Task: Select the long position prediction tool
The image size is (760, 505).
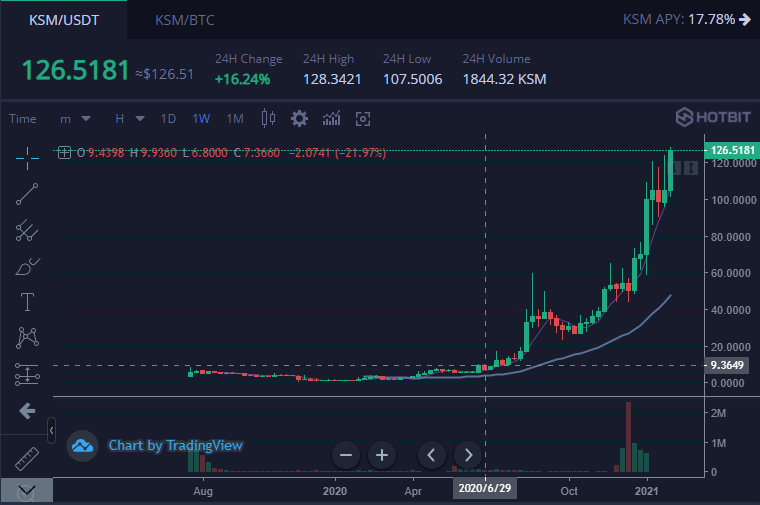Action: tap(27, 374)
